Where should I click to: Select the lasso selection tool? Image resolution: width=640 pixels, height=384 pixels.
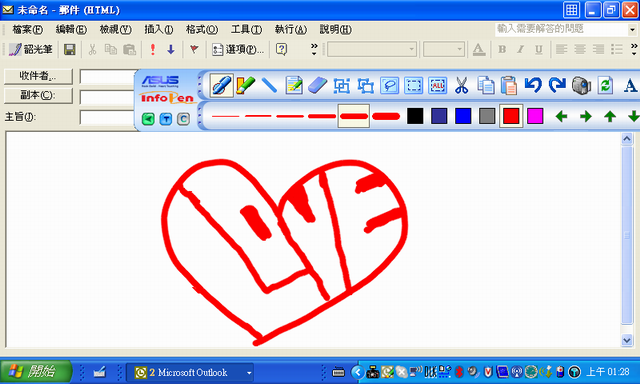390,86
